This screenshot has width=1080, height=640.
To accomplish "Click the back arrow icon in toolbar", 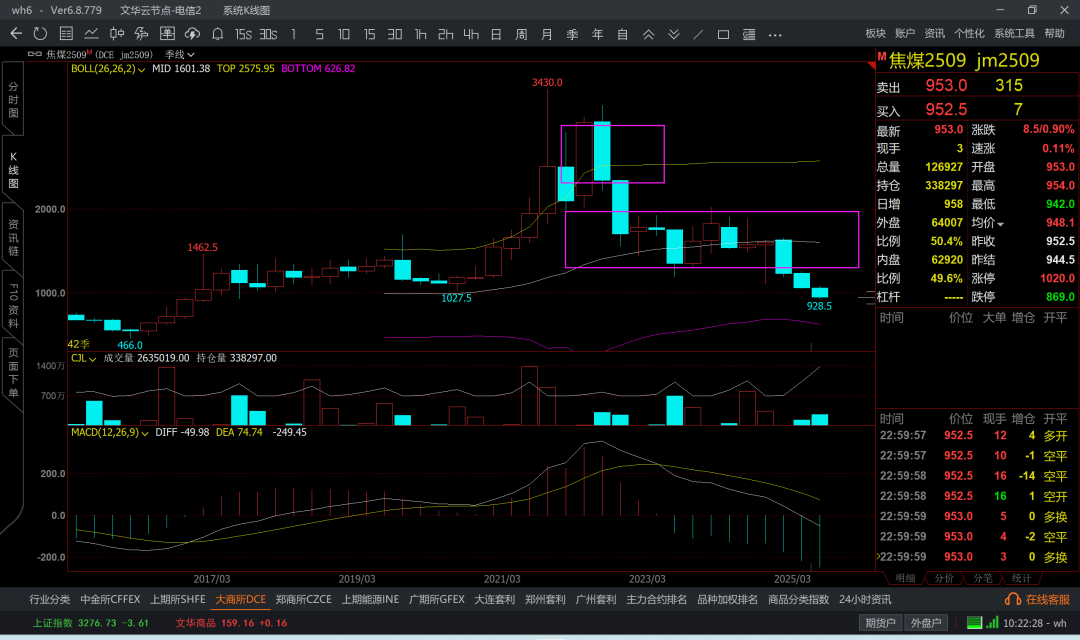I will pos(15,34).
